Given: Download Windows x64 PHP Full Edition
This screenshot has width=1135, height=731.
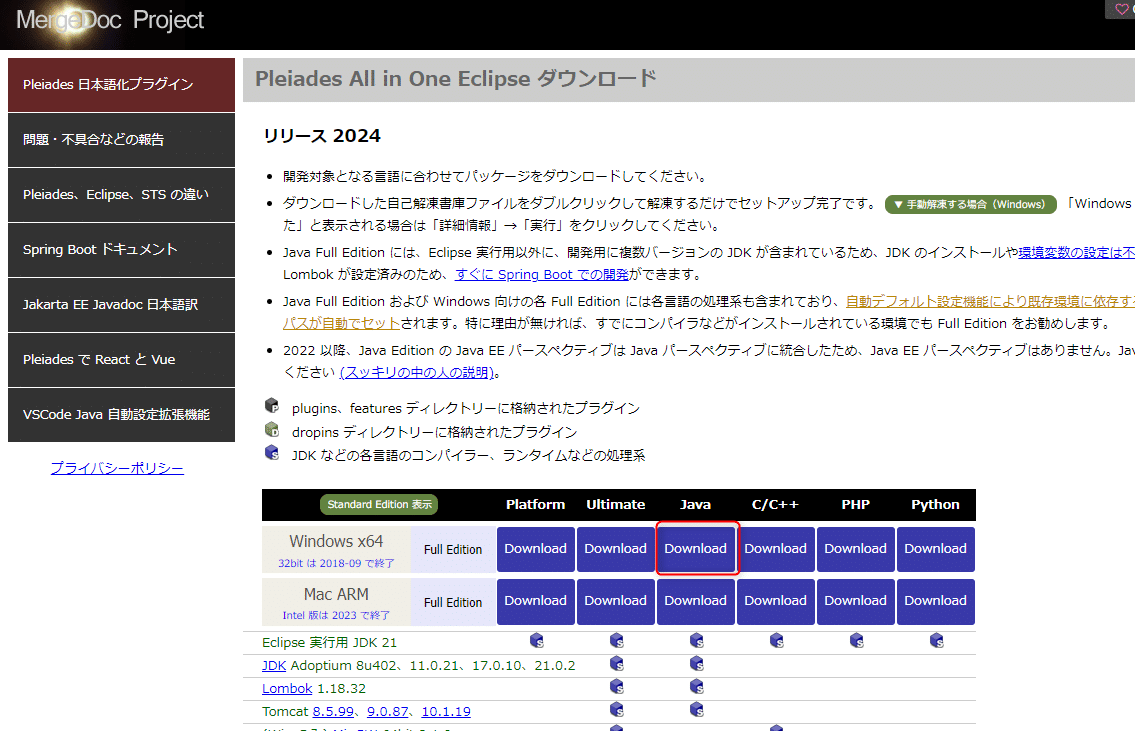Looking at the screenshot, I should [856, 549].
